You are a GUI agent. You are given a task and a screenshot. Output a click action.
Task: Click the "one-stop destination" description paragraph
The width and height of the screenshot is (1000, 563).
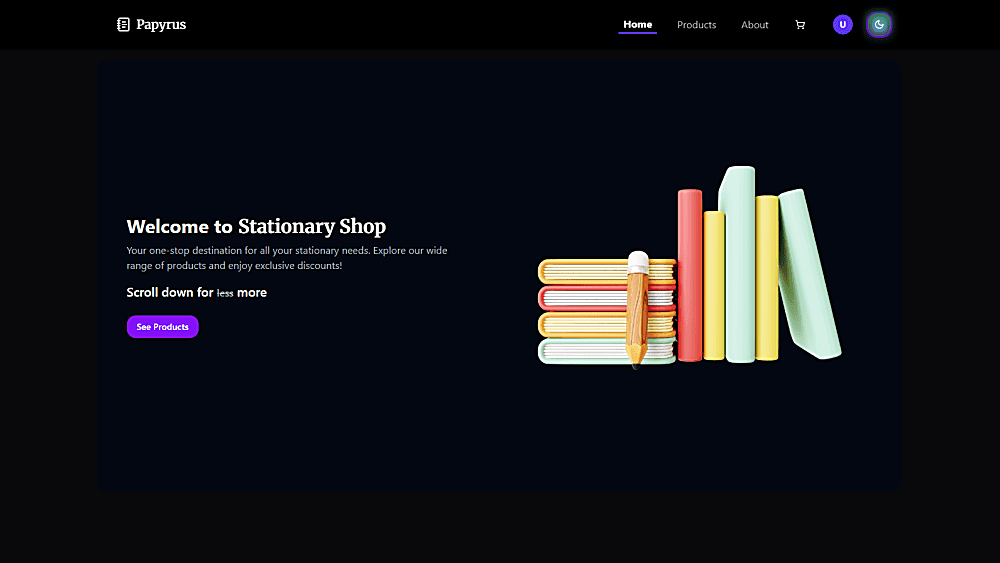[286, 258]
